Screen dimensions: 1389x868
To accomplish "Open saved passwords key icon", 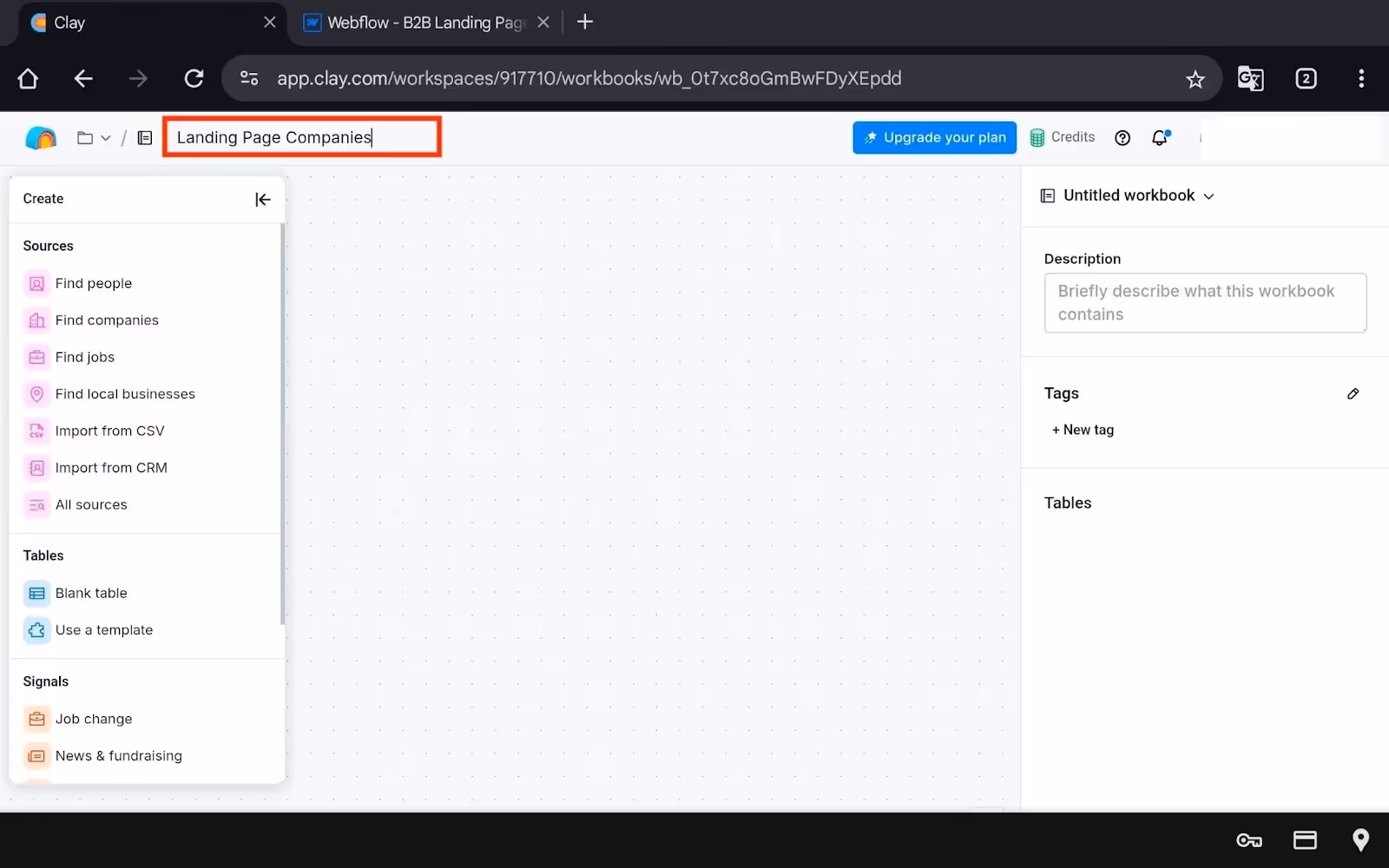I will coord(1249,840).
